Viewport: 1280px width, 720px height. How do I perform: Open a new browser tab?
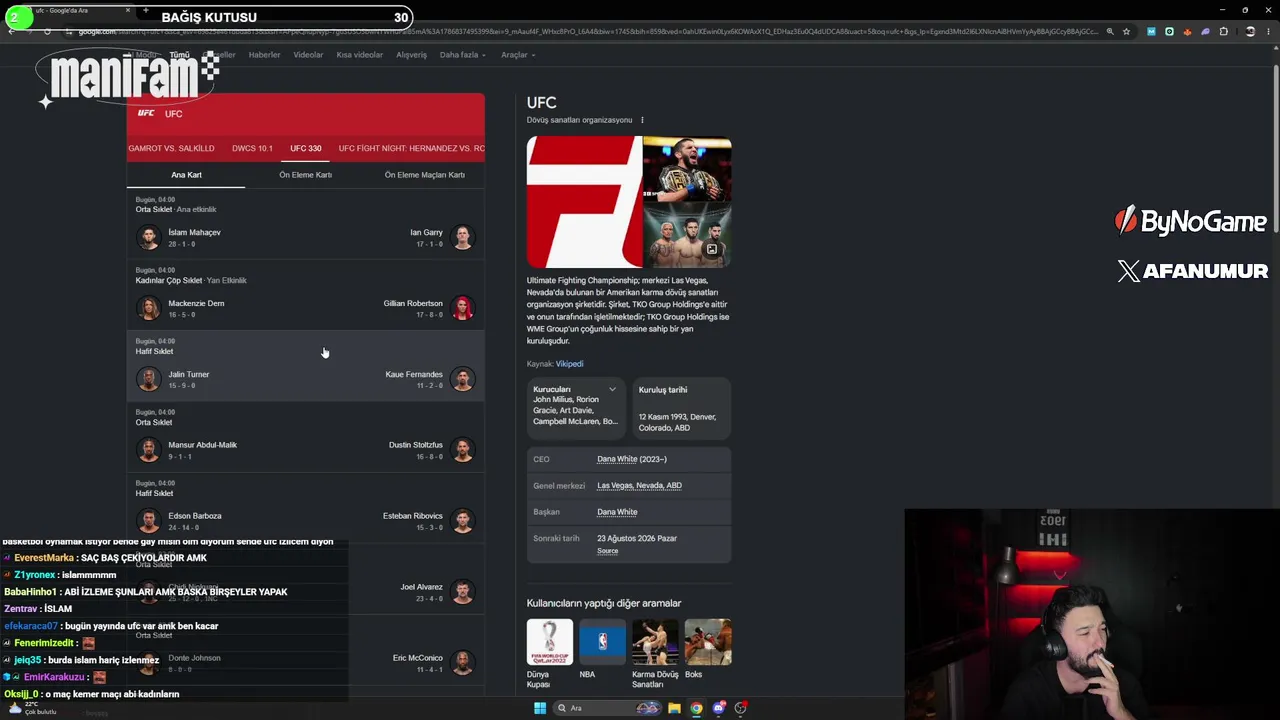click(146, 11)
